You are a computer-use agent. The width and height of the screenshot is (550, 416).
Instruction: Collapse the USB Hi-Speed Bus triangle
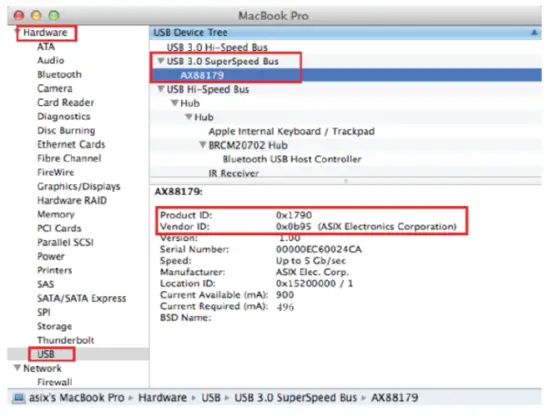click(161, 89)
